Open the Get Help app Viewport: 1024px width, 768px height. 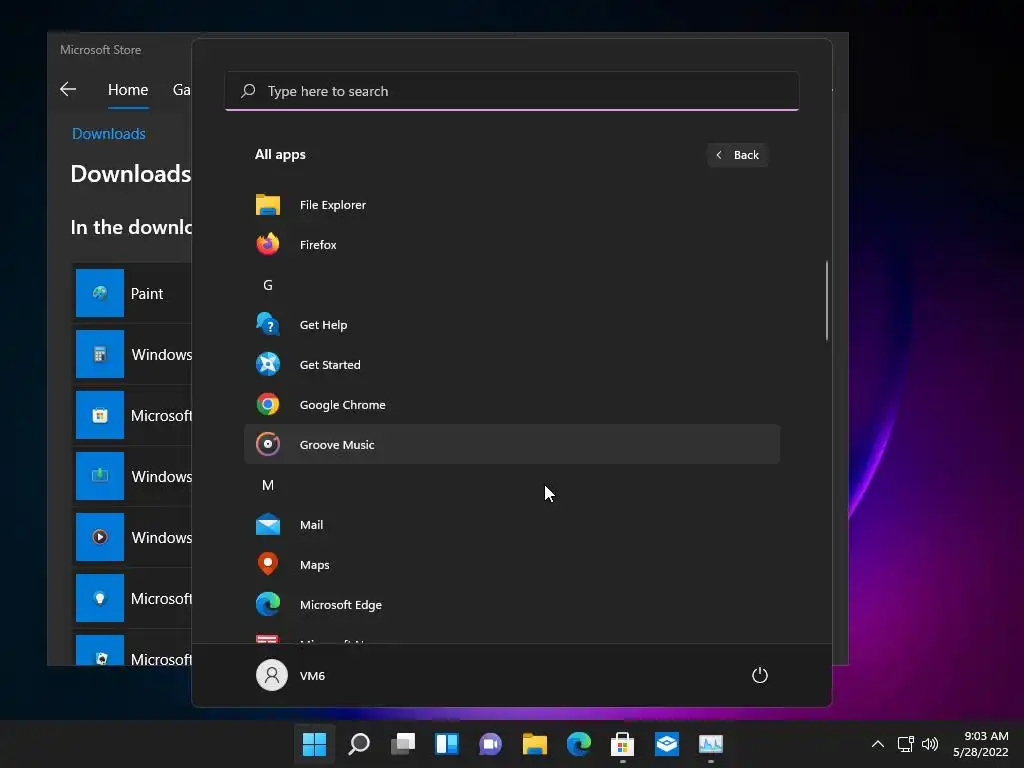tap(511, 325)
